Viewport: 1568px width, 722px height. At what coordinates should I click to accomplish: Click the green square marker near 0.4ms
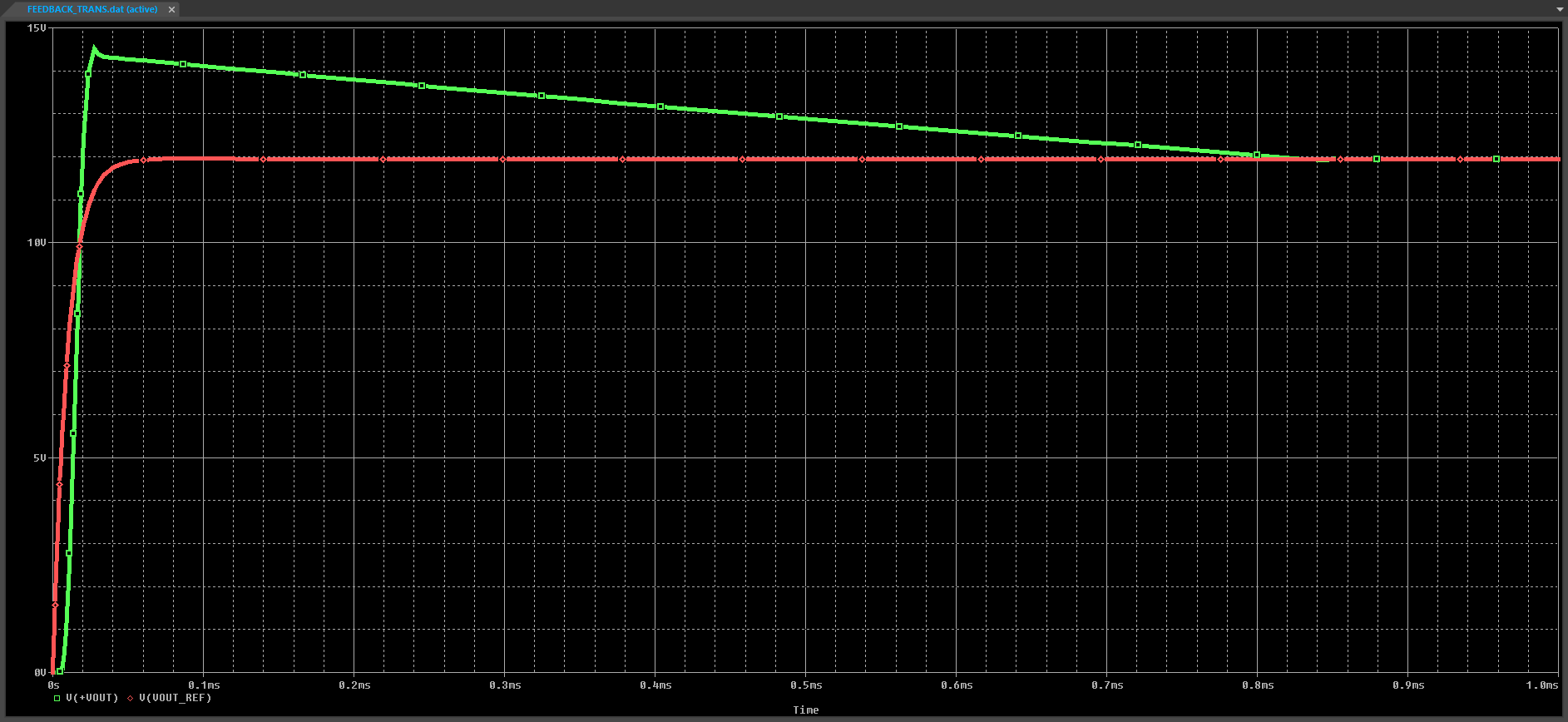tap(660, 106)
